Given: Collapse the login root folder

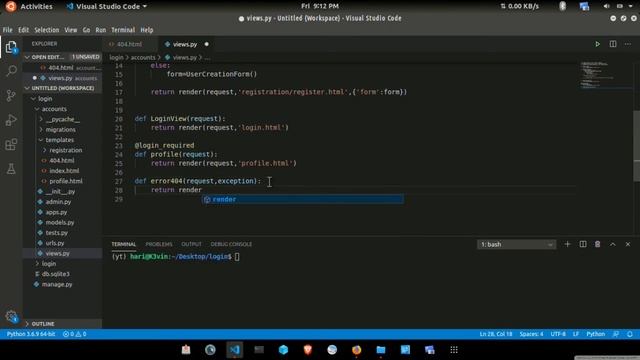Looking at the screenshot, I should tap(45, 98).
